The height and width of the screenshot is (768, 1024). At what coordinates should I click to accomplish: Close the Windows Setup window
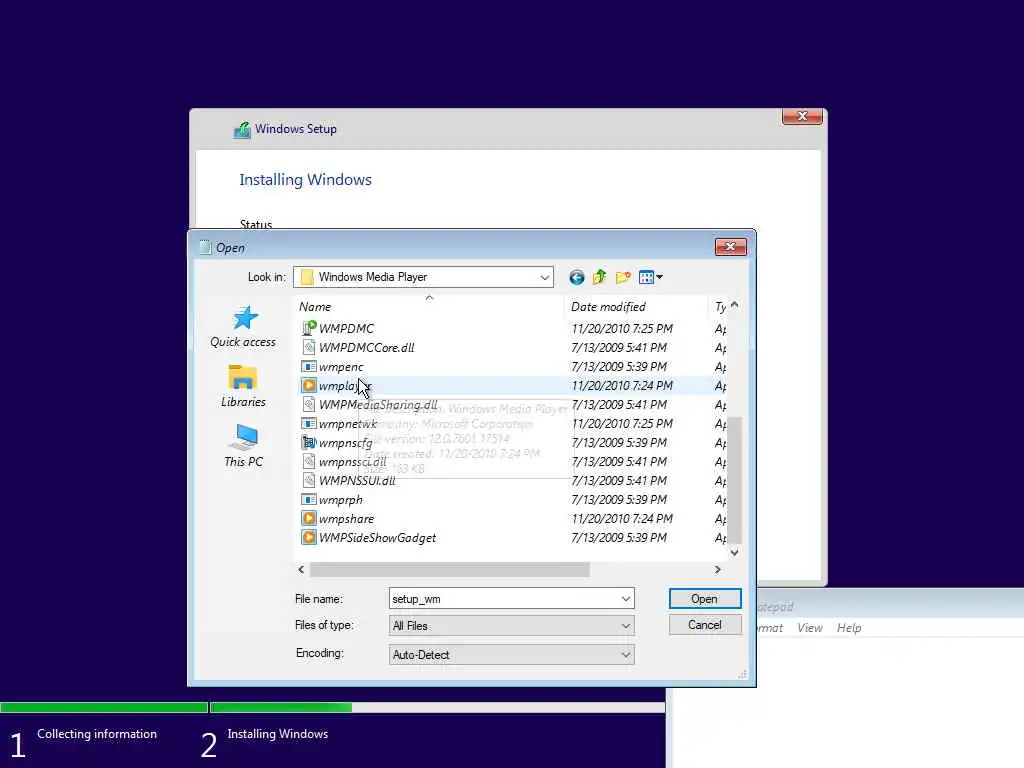click(802, 116)
